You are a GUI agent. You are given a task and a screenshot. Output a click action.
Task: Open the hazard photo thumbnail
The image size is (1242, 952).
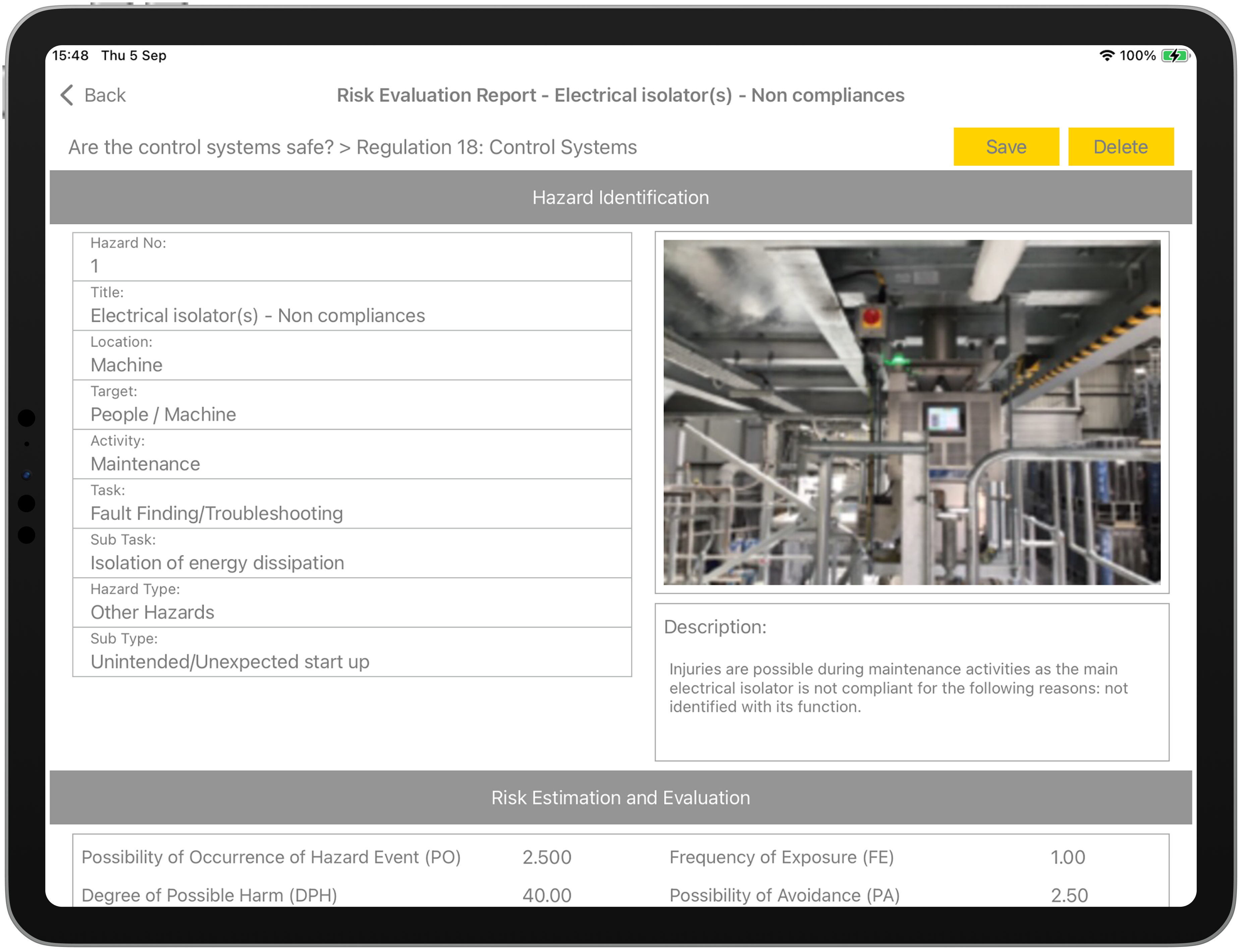911,412
